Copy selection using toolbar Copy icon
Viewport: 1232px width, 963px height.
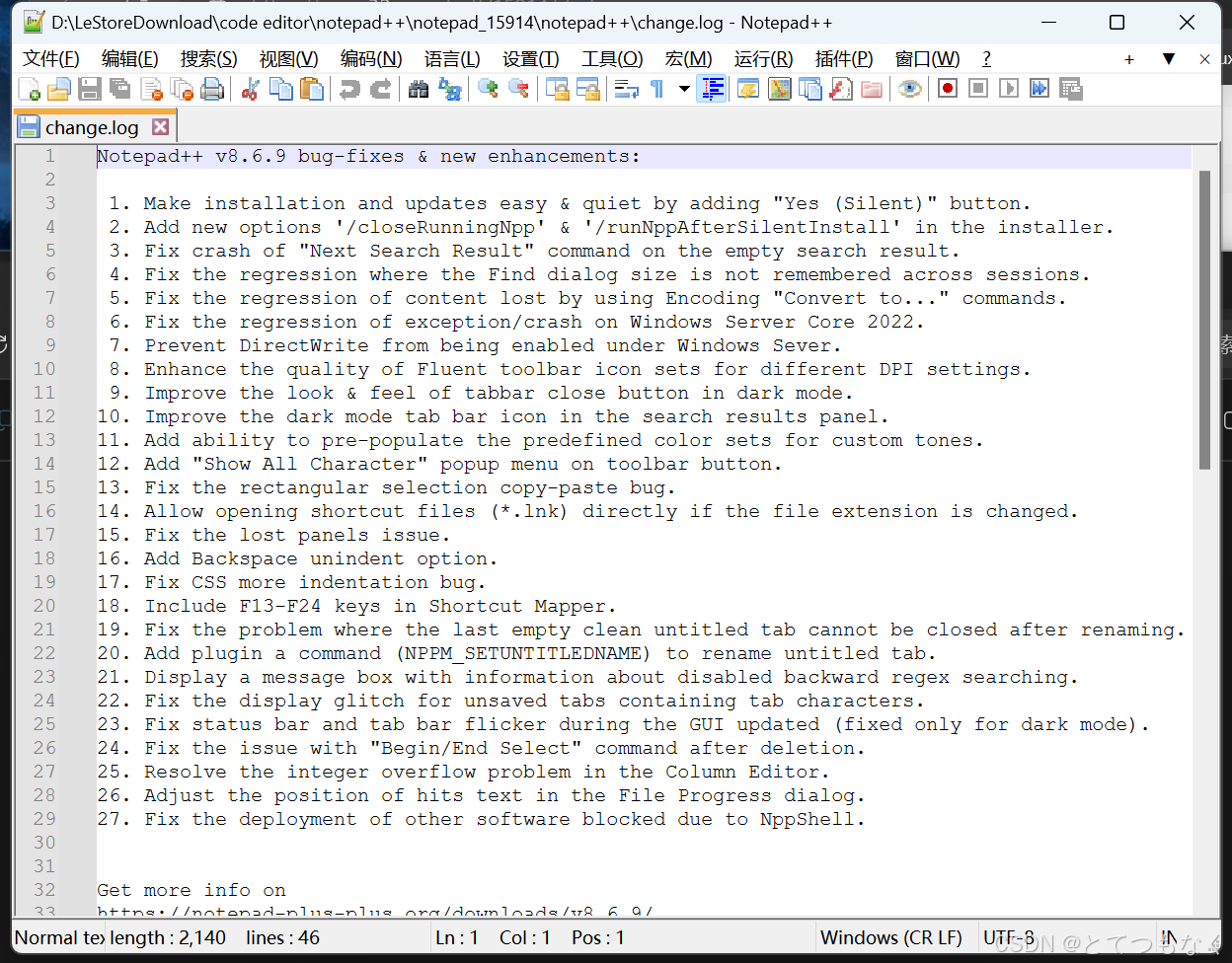click(281, 90)
